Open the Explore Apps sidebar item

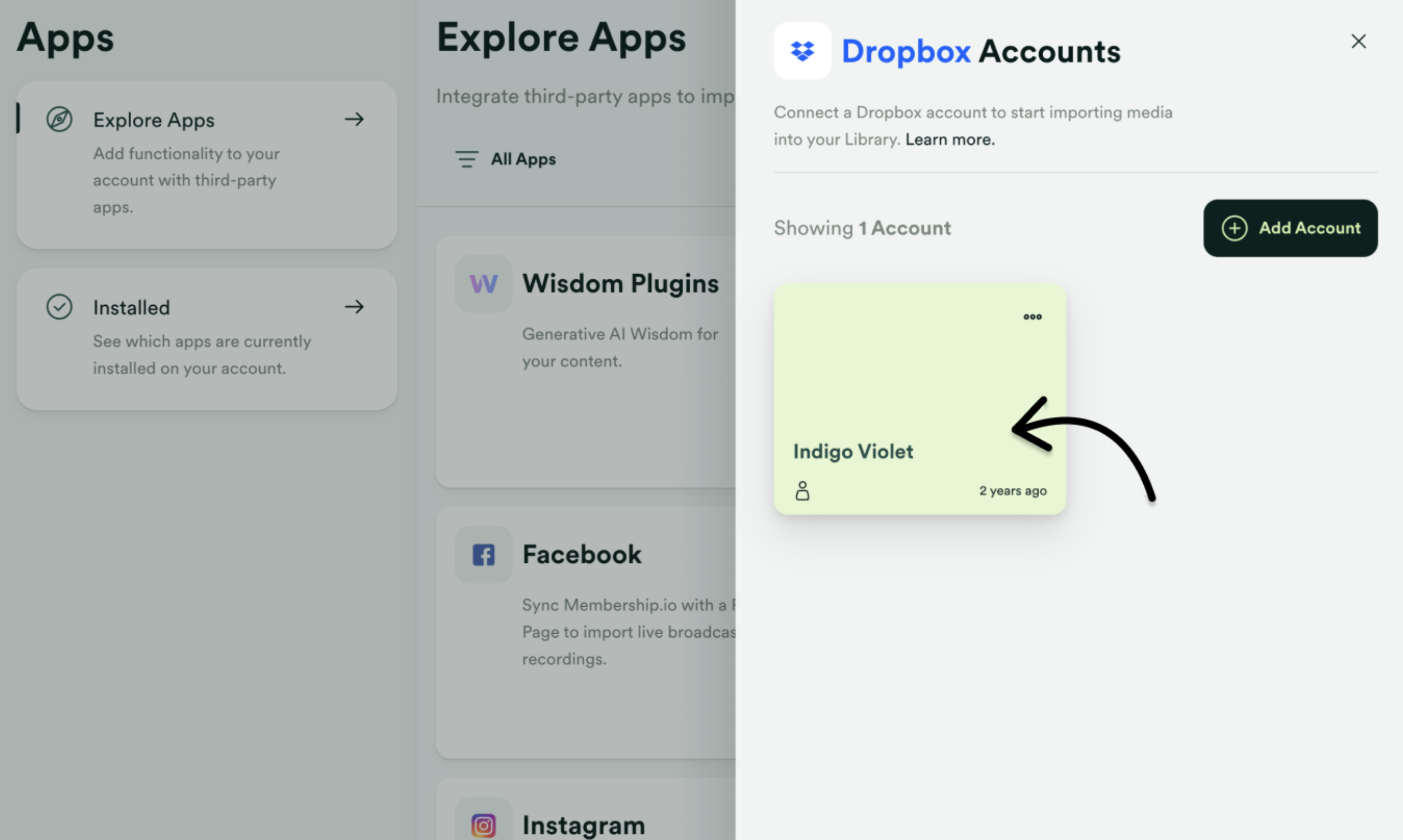click(206, 165)
